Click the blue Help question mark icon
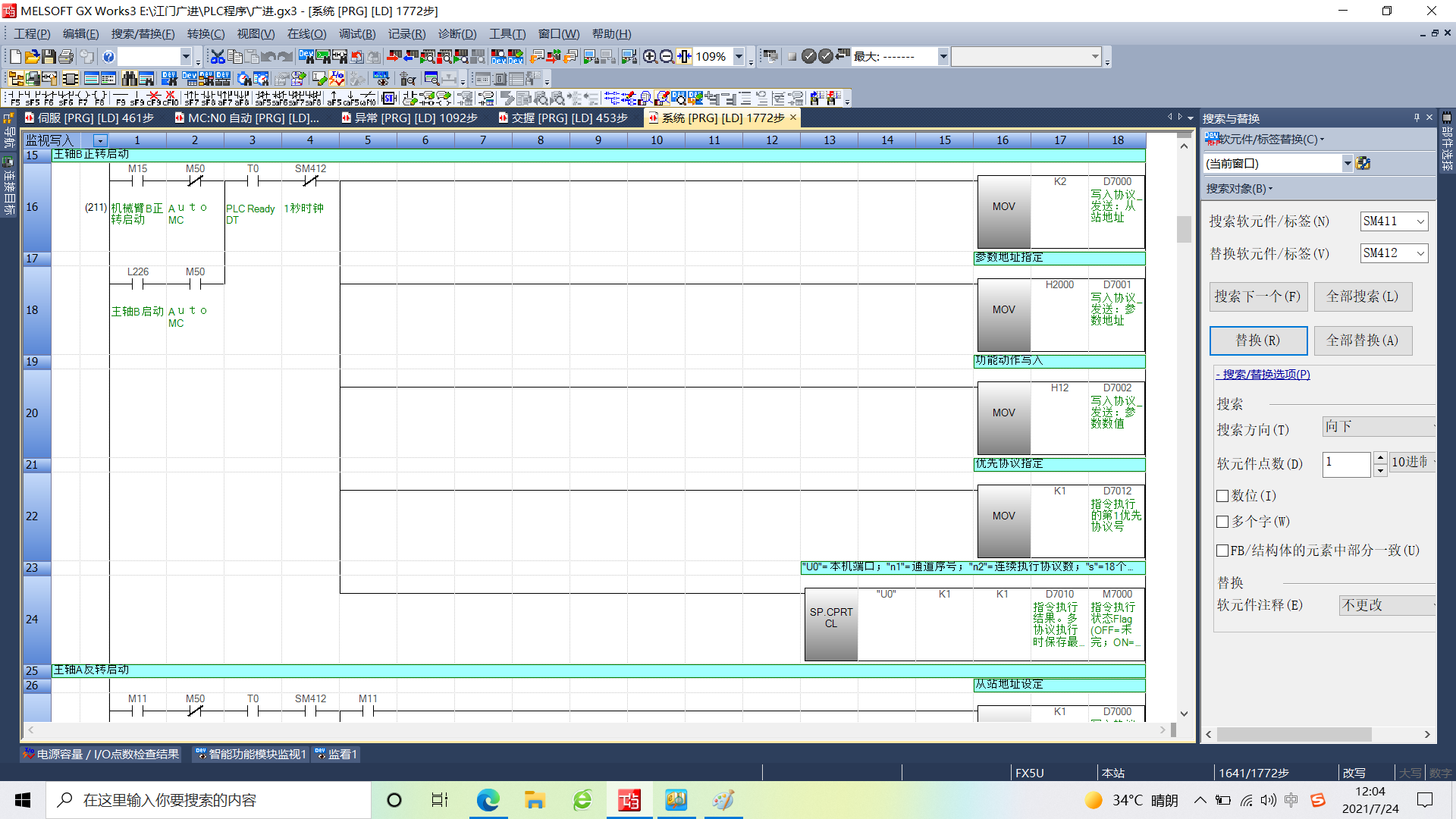Screen dimensions: 1456x819 tap(108, 56)
